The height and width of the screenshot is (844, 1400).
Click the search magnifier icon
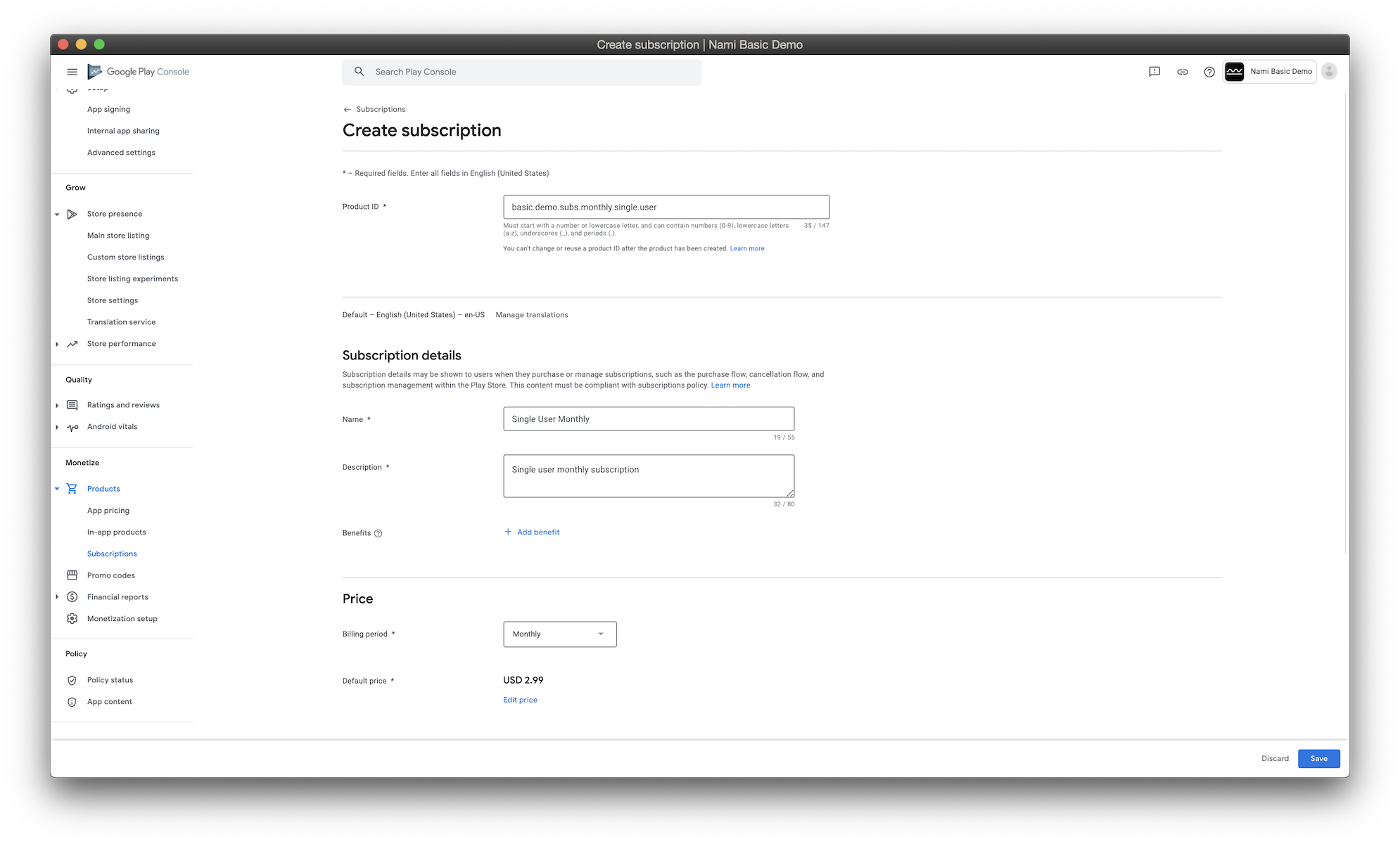(359, 72)
